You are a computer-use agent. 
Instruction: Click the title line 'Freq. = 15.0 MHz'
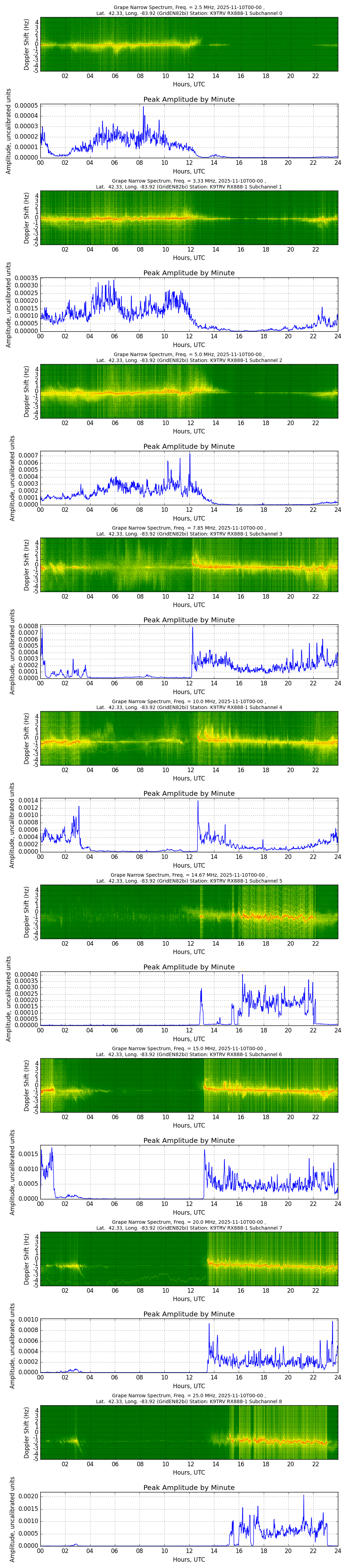click(x=189, y=1048)
